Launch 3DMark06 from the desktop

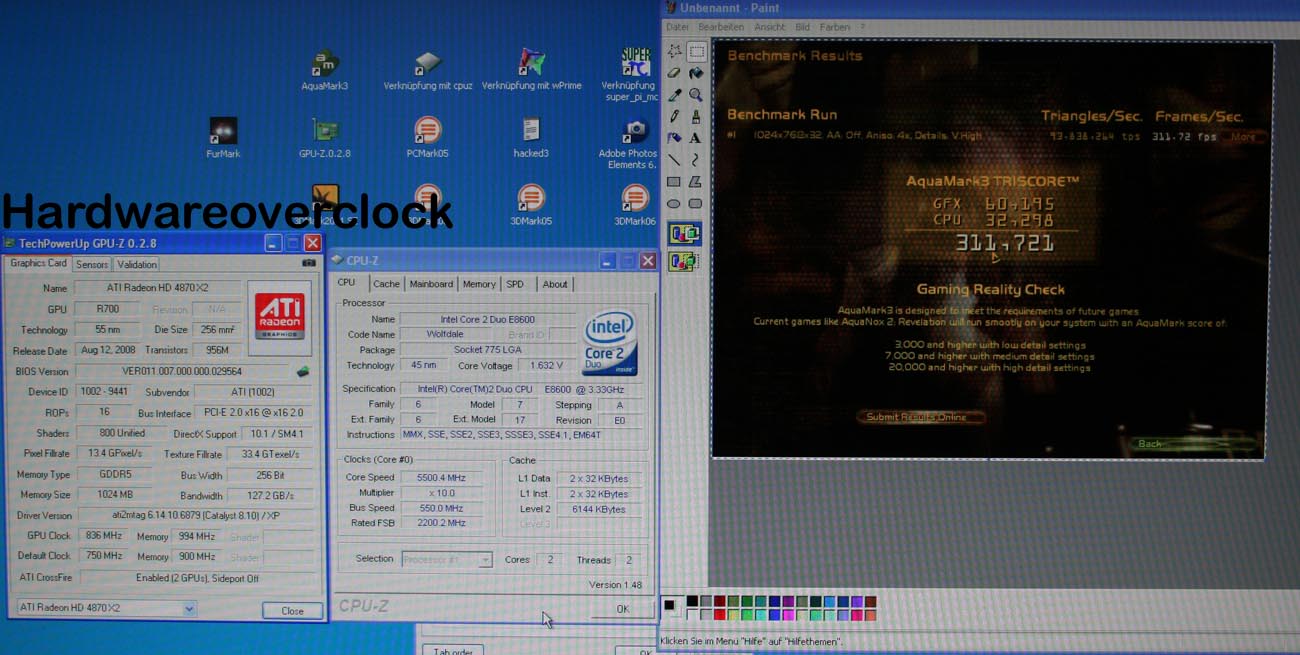coord(635,205)
